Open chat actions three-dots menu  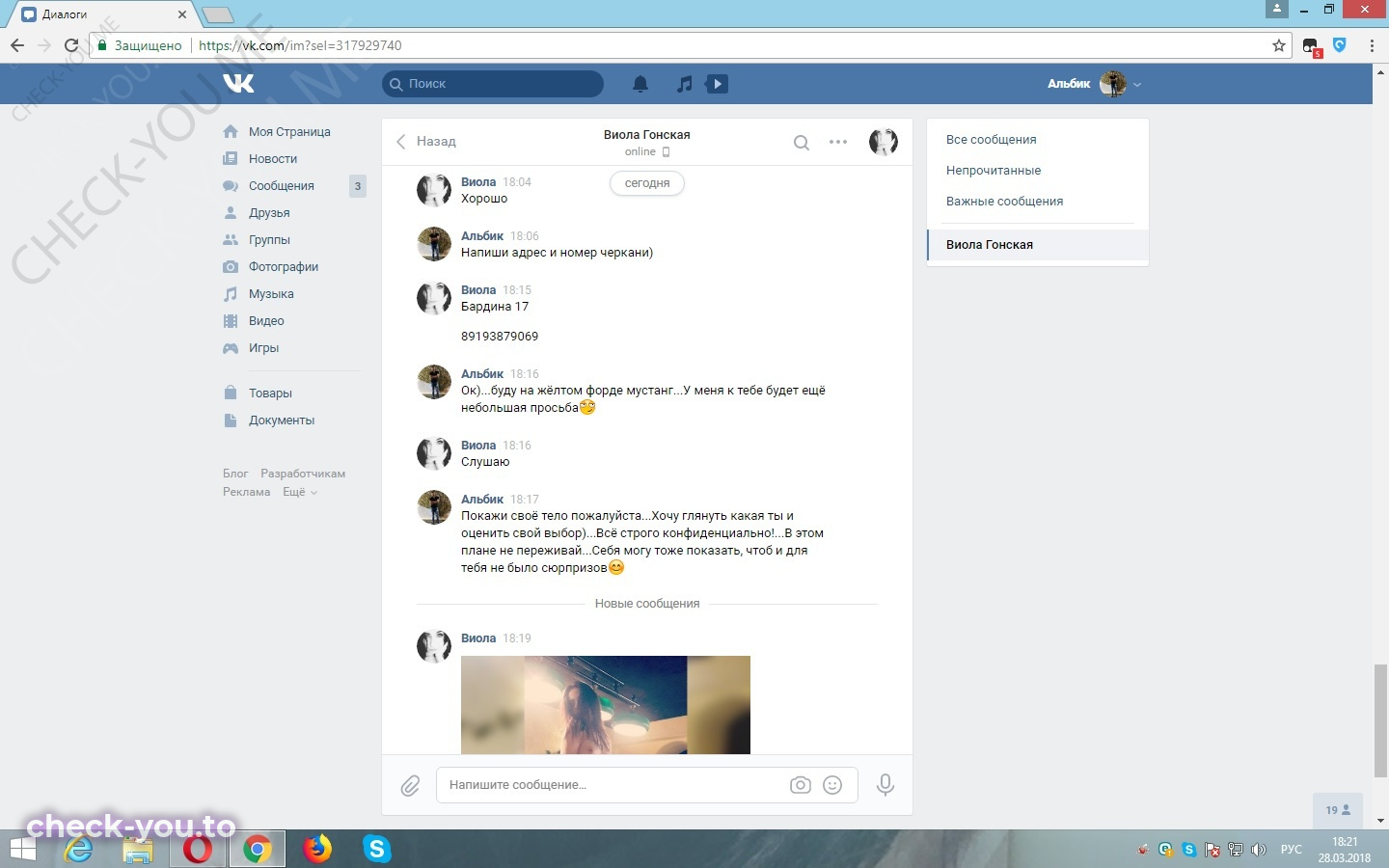coord(838,142)
